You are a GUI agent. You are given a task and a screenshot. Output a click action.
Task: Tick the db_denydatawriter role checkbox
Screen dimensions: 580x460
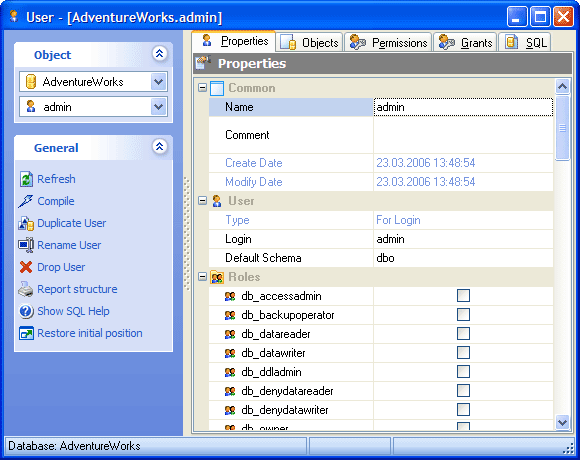point(463,410)
